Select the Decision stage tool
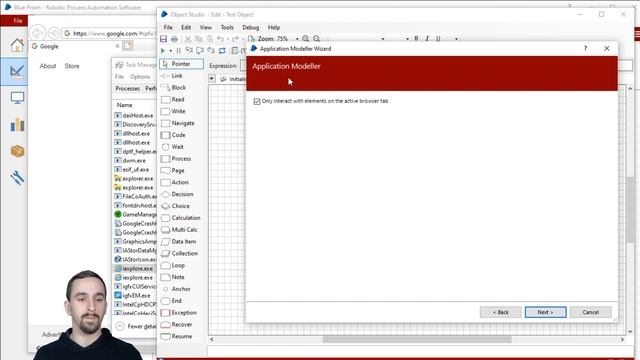Viewport: 640px width, 360px height. (177, 194)
